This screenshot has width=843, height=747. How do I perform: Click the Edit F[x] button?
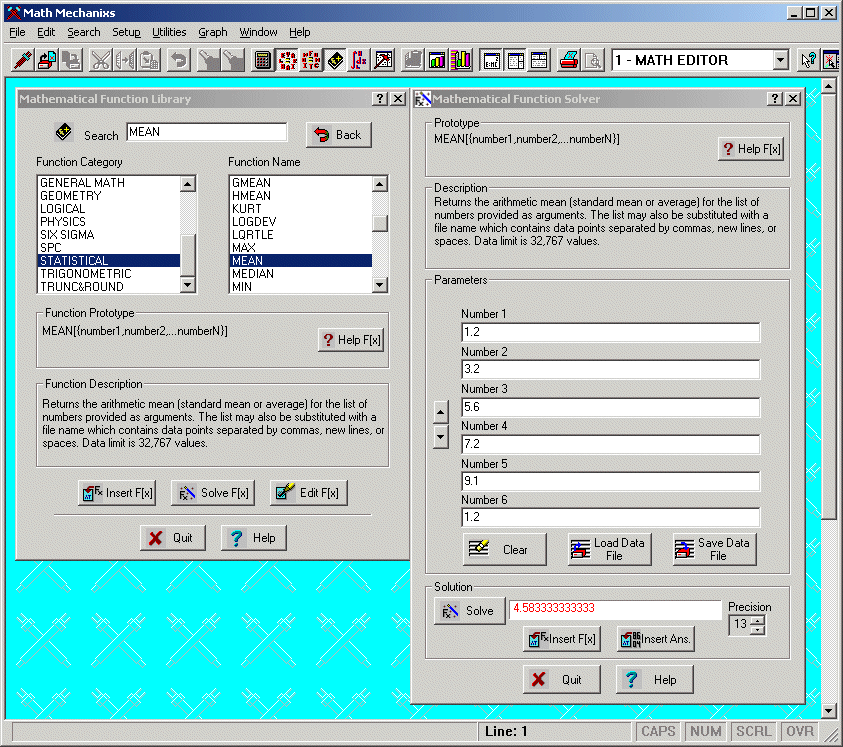click(x=309, y=493)
